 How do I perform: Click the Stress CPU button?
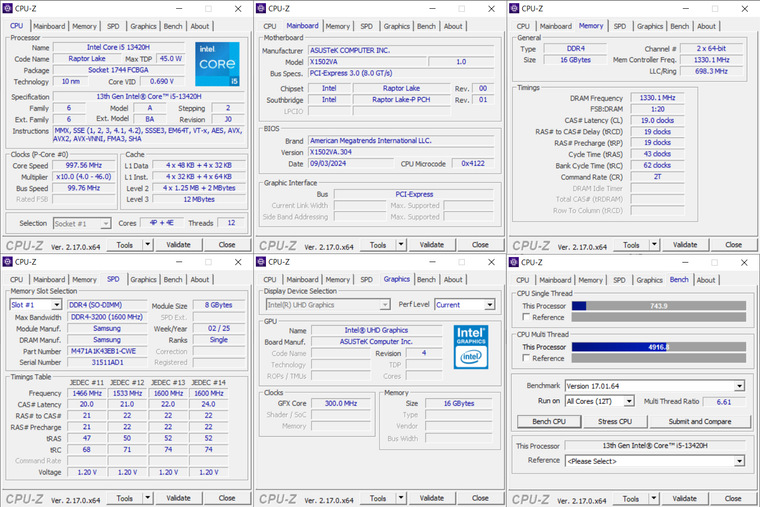[x=615, y=422]
